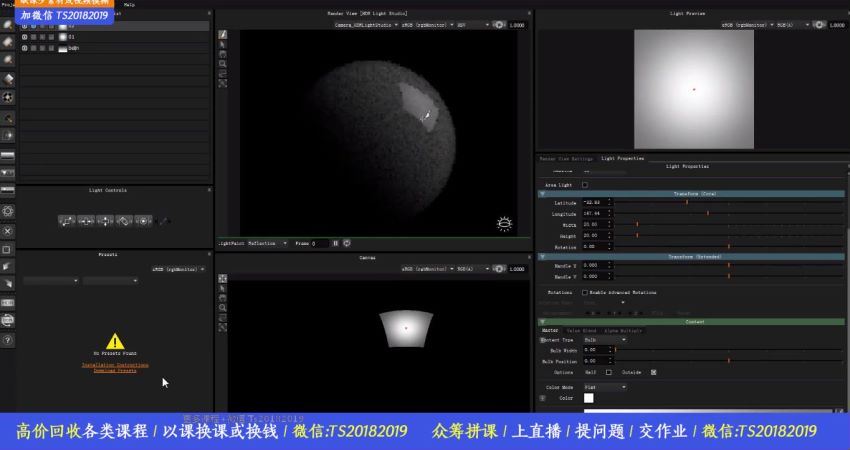Collapse the Transform (Extended) section
Screen dimensions: 850x450
(542, 256)
